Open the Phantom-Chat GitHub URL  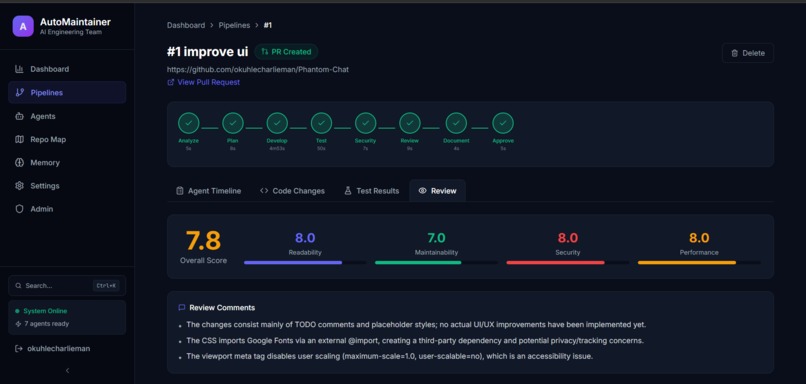tap(258, 69)
